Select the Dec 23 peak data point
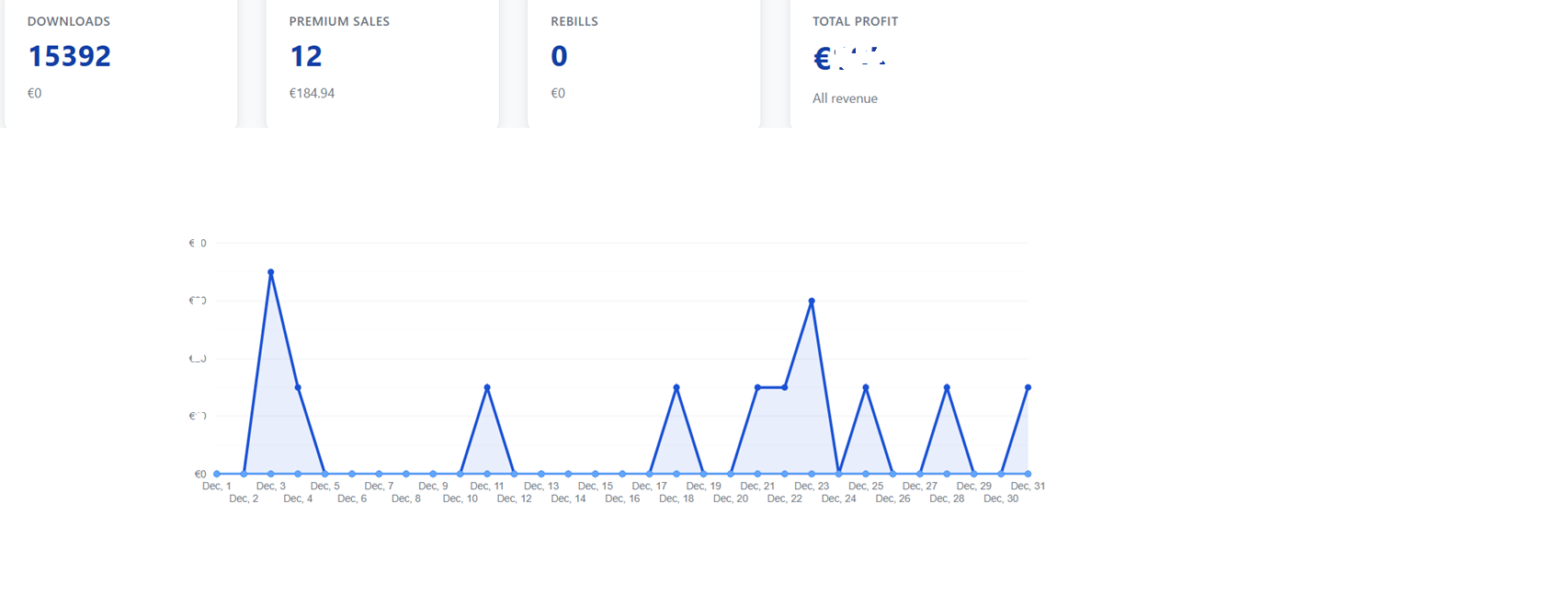The image size is (1568, 596). (812, 301)
